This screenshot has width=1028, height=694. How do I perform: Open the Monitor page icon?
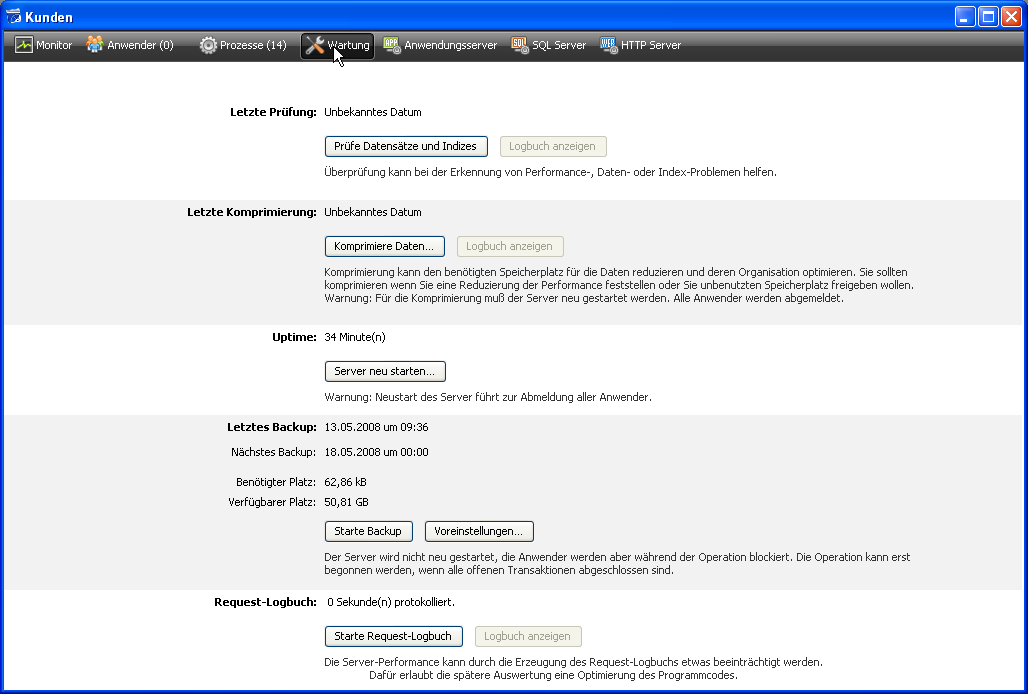24,45
